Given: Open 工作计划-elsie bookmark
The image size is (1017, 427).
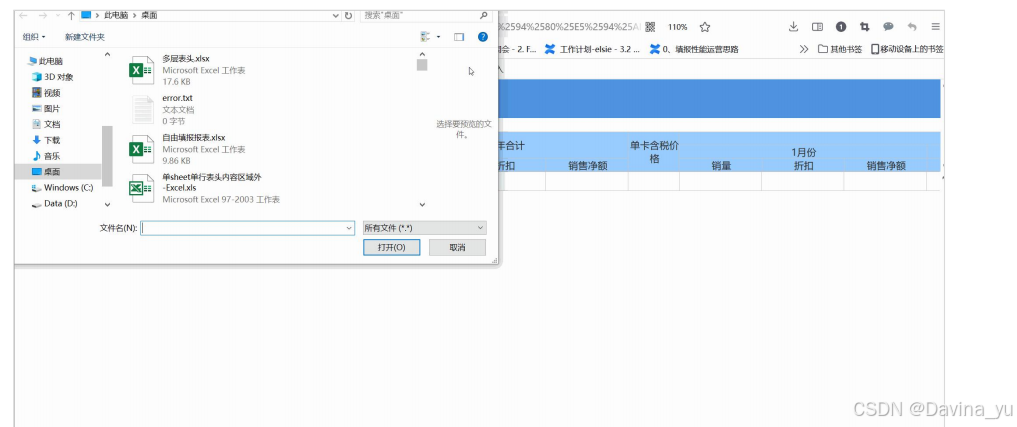Looking at the screenshot, I should click(593, 49).
